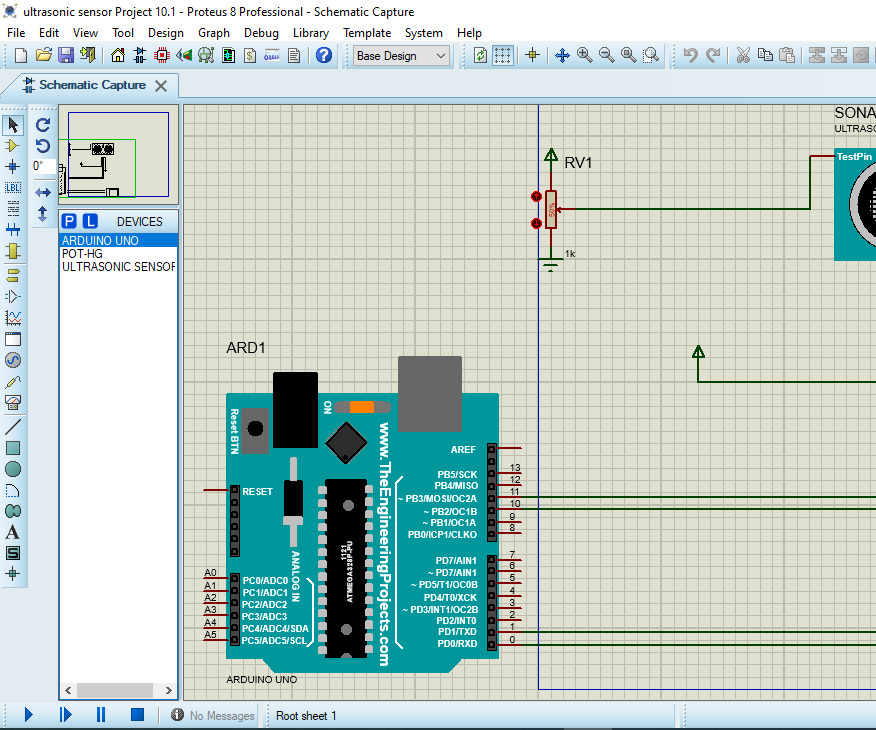This screenshot has width=876, height=730.
Task: Open Proteus Help
Action: [x=324, y=55]
